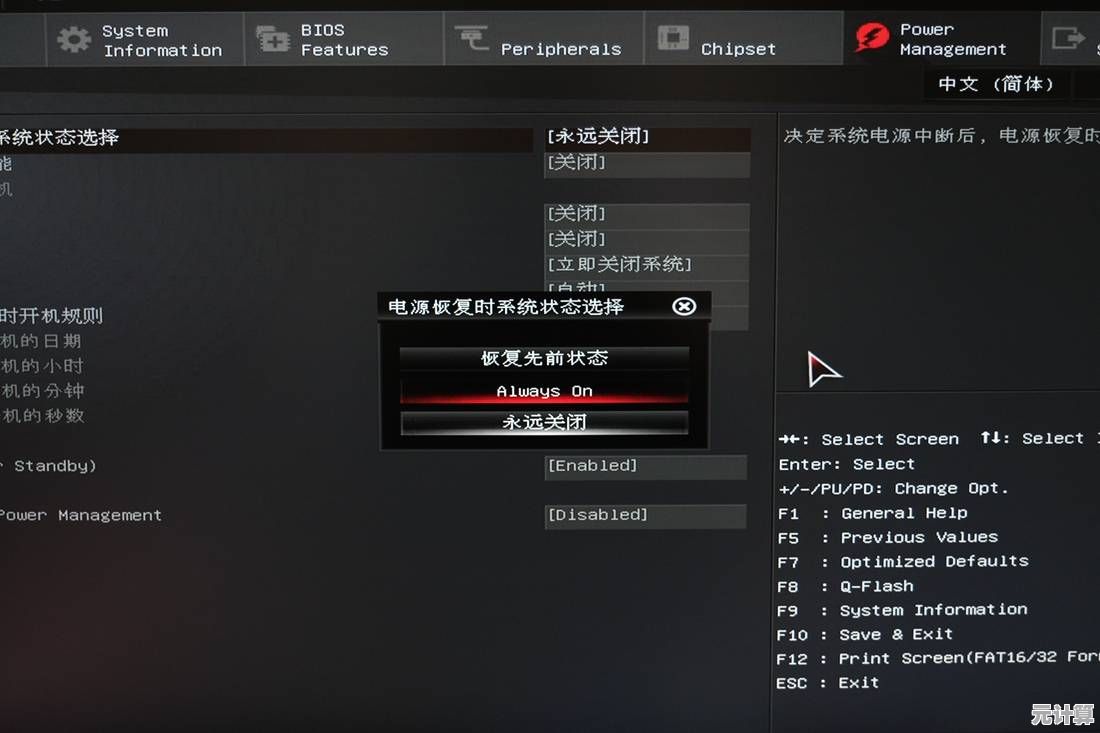Click the 中文（简体）language button

(996, 84)
